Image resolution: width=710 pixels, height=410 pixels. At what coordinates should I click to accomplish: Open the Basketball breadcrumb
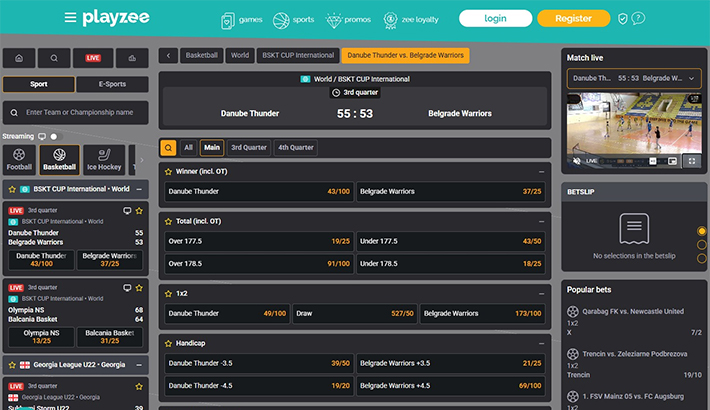[201, 56]
